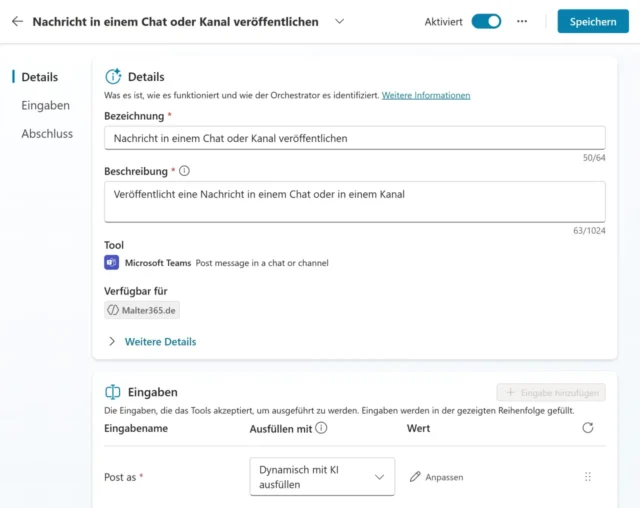The image size is (640, 508).
Task: Select the Abschluss side tab
Action: (47, 133)
